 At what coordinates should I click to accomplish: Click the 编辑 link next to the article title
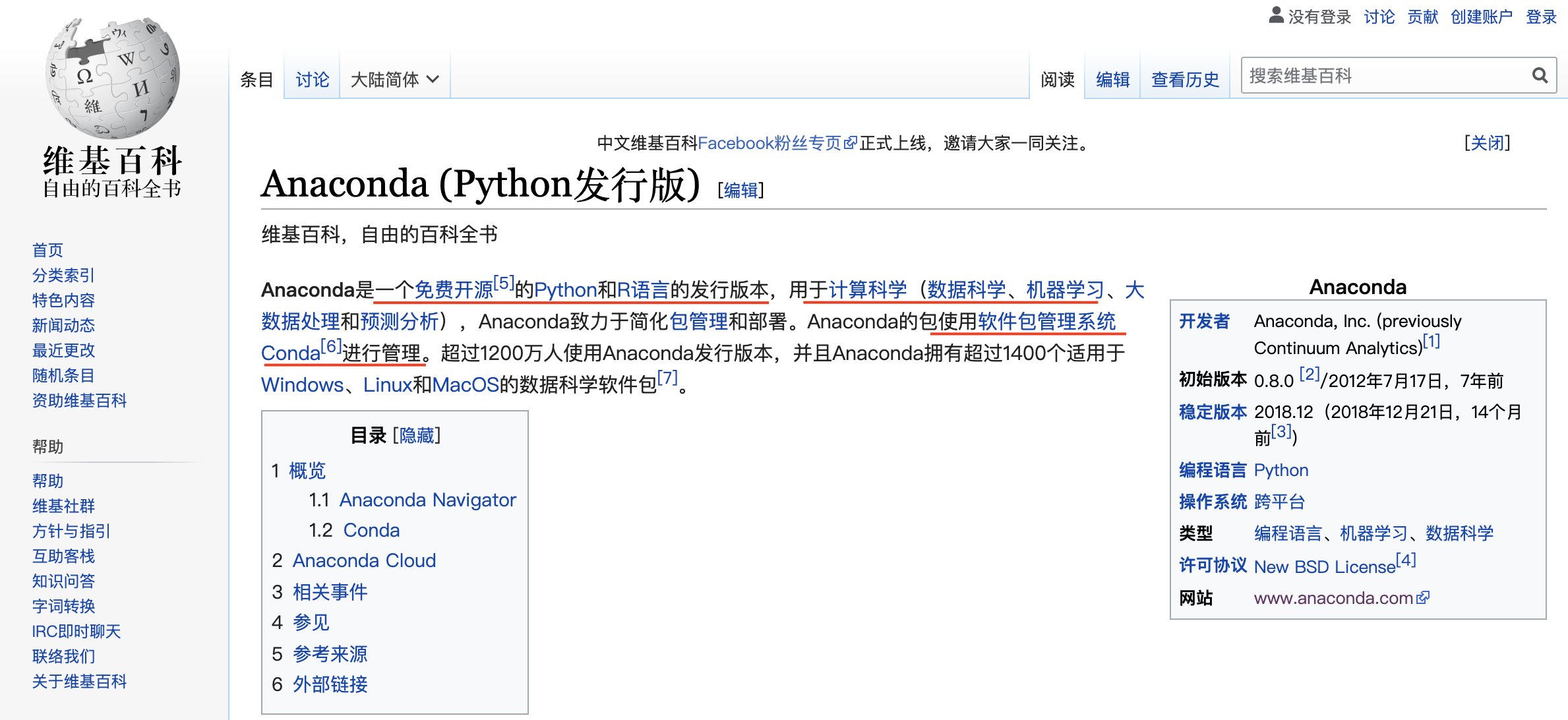point(739,191)
